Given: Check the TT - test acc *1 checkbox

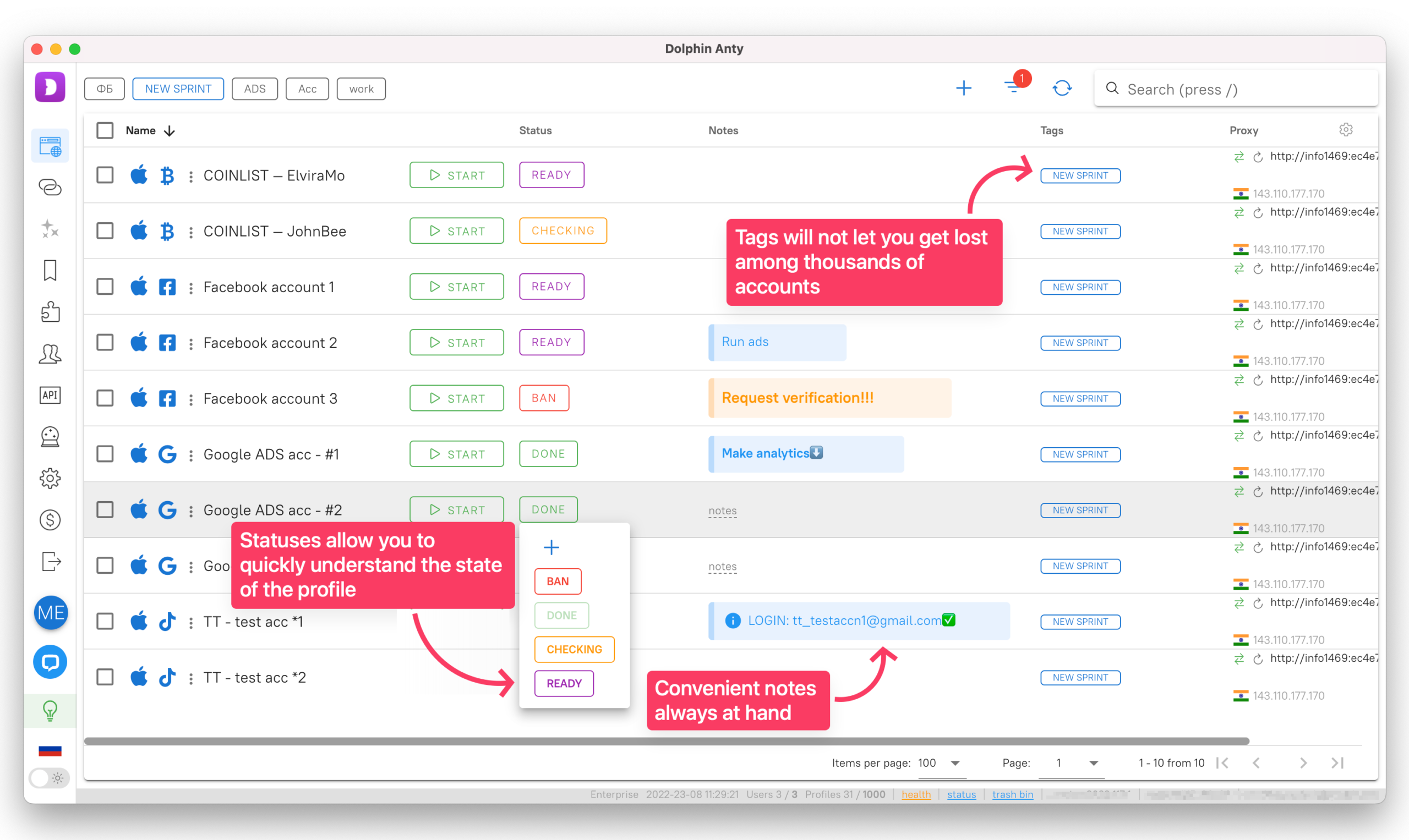Looking at the screenshot, I should click(105, 622).
